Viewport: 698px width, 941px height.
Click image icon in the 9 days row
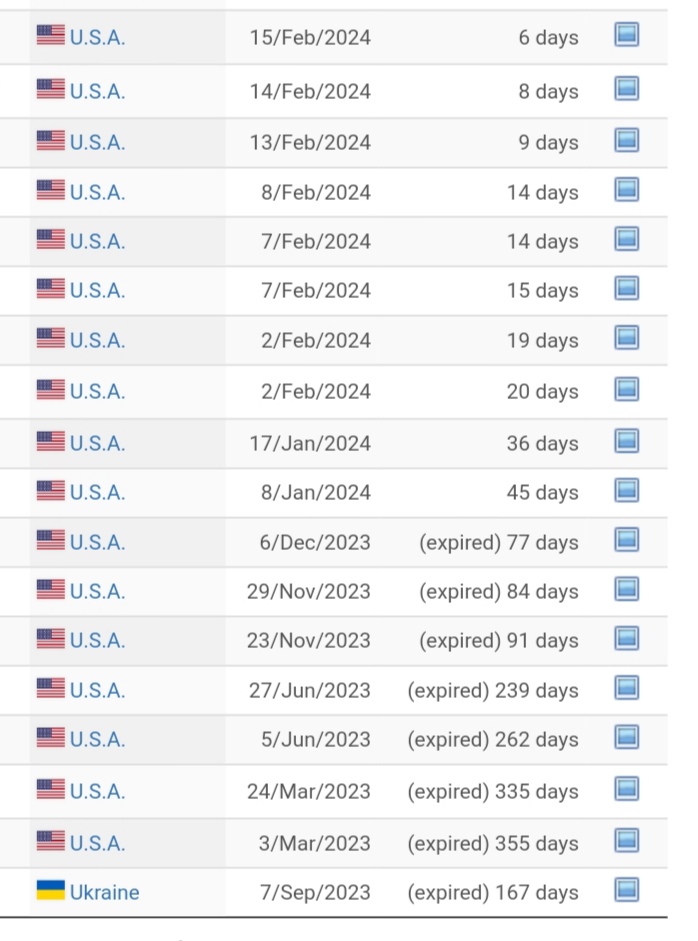pos(627,140)
